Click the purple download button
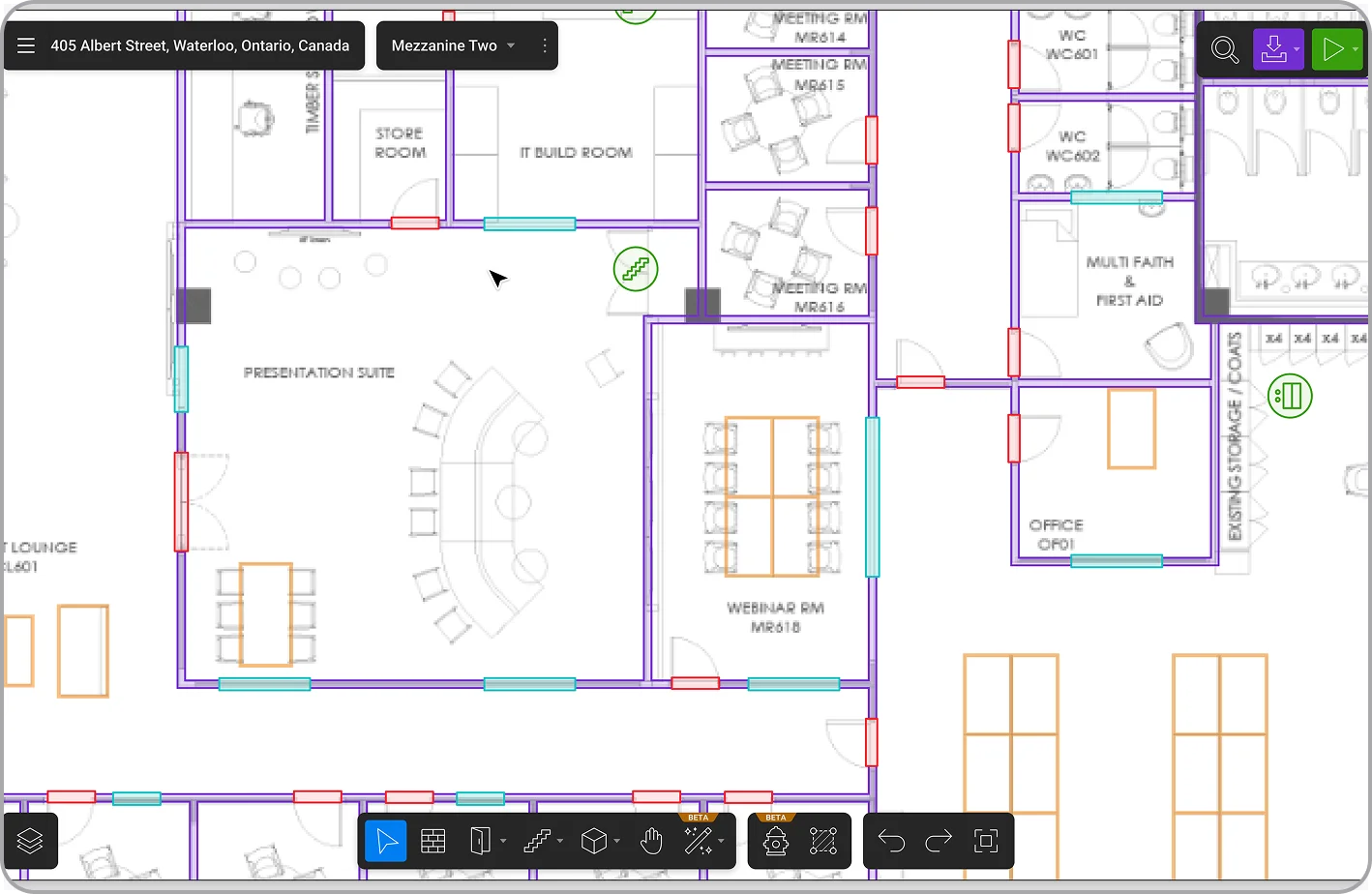Image resolution: width=1372 pixels, height=894 pixels. 1273,49
